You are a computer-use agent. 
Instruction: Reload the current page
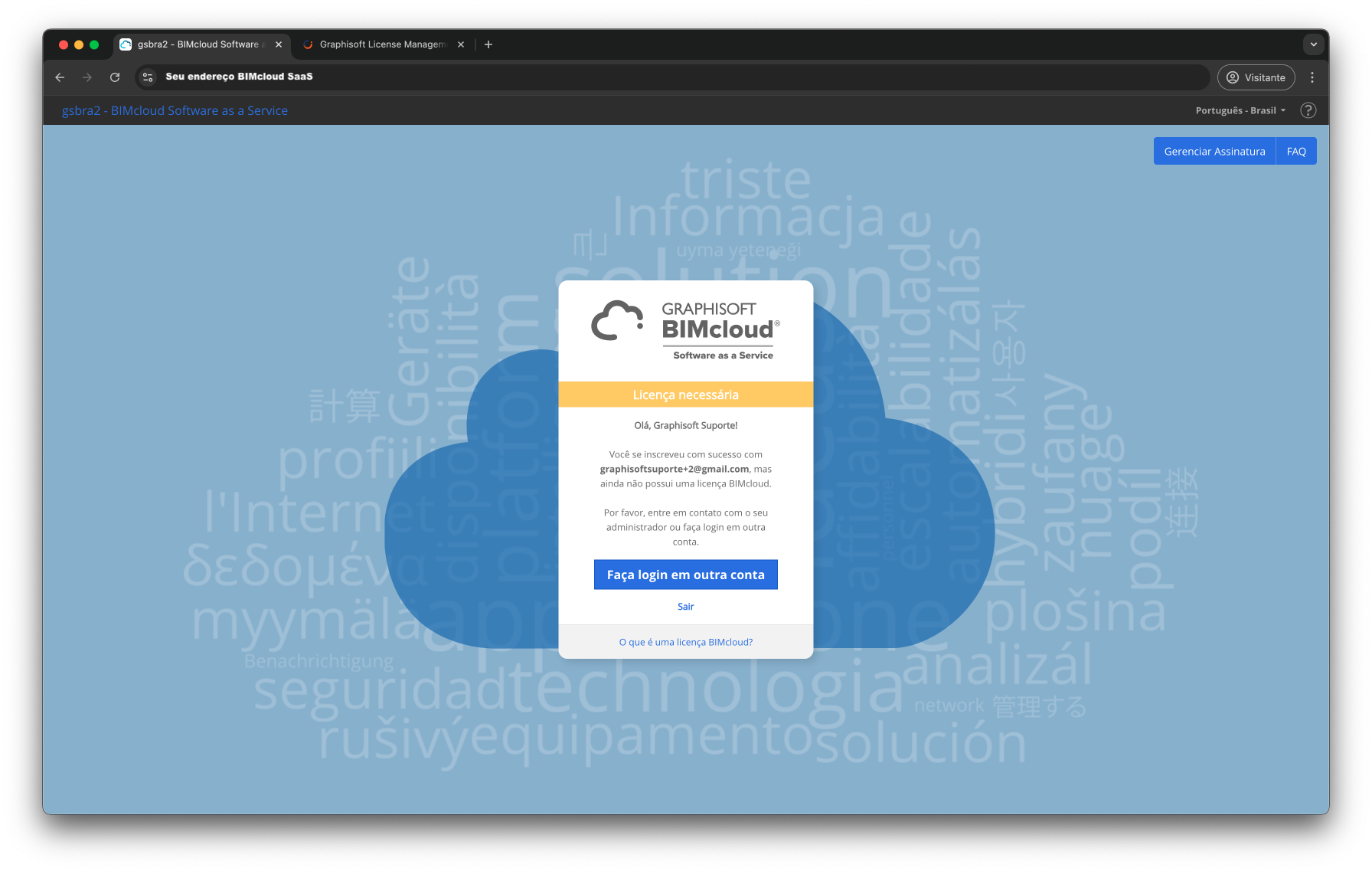coord(115,77)
